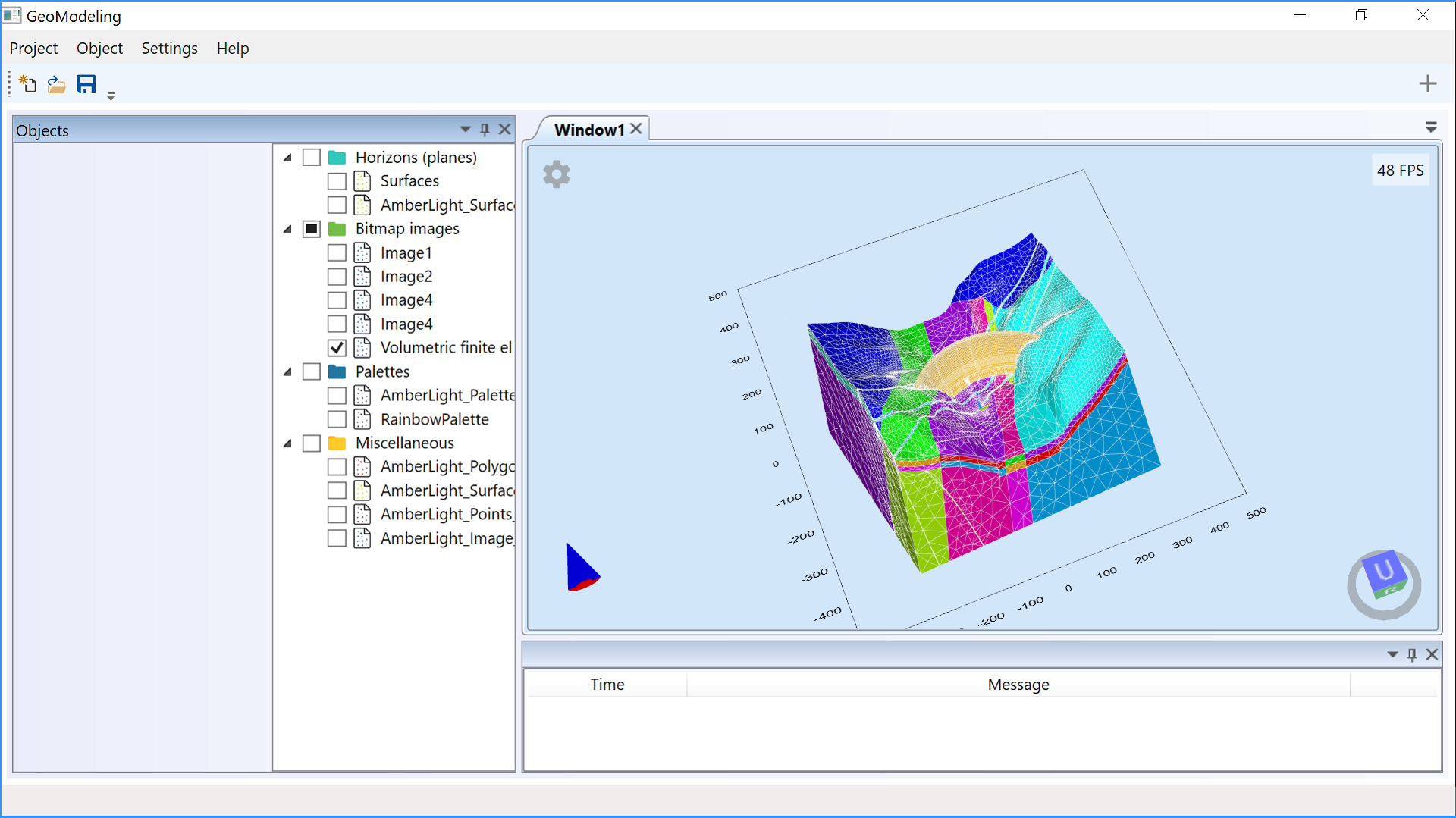This screenshot has height=818, width=1456.
Task: Select the Surfaces tree item label
Action: (409, 181)
